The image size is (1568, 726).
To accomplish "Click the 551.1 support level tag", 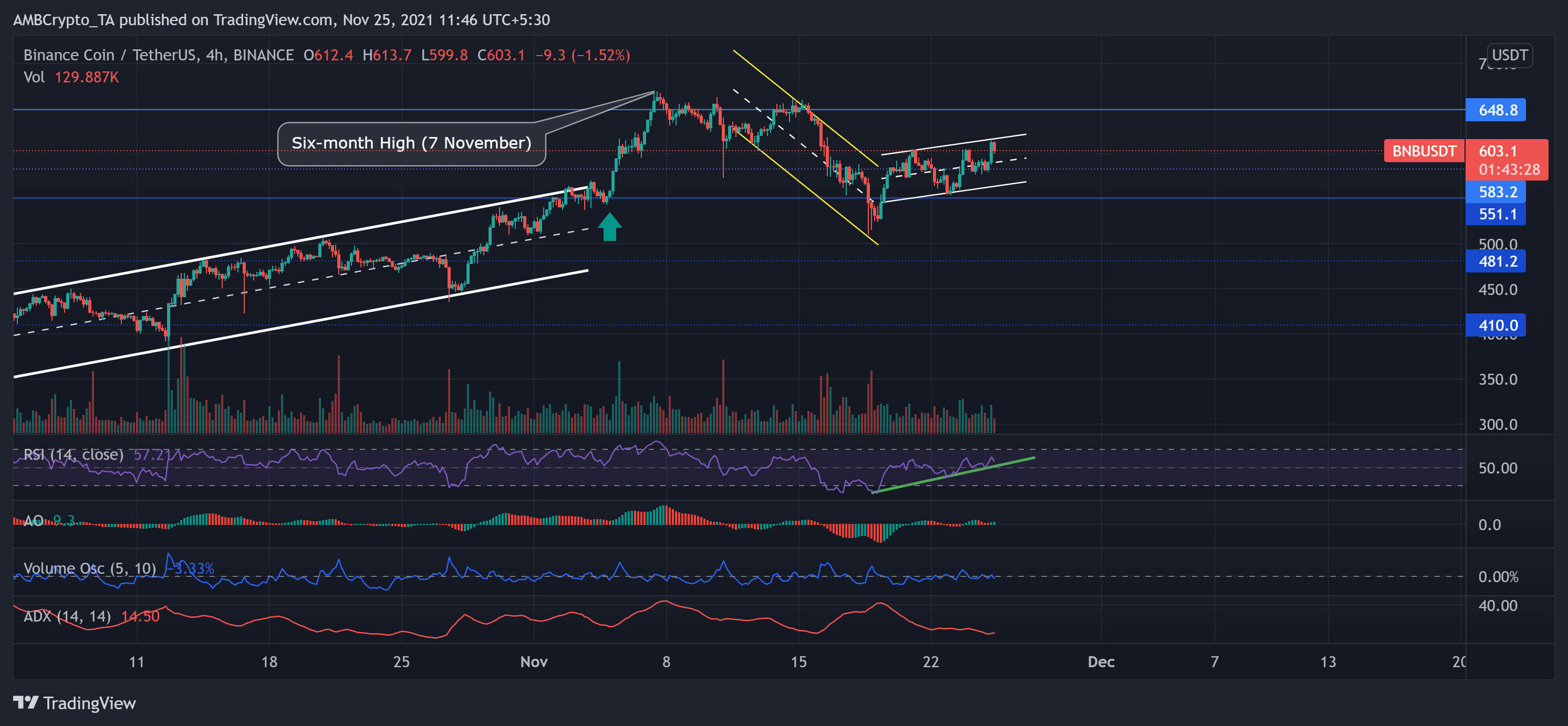I will (1496, 214).
